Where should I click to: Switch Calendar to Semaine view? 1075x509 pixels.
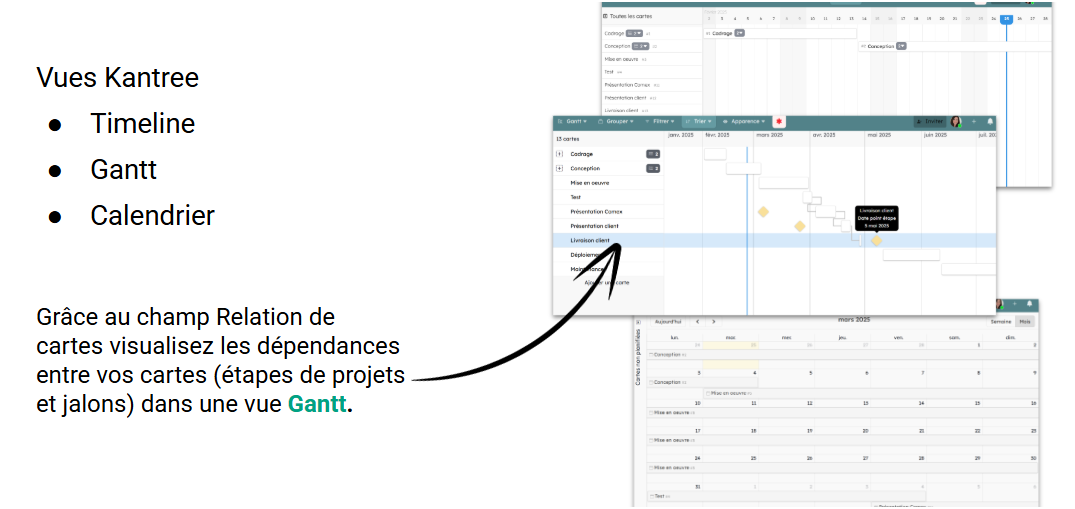[1001, 321]
